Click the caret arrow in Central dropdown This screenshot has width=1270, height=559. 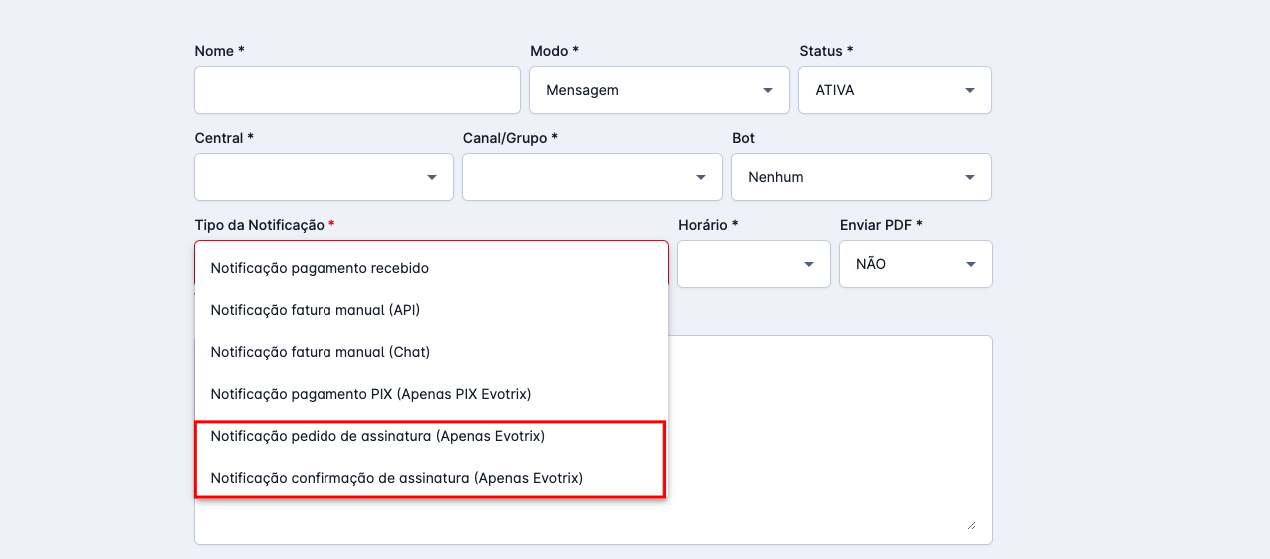point(432,177)
